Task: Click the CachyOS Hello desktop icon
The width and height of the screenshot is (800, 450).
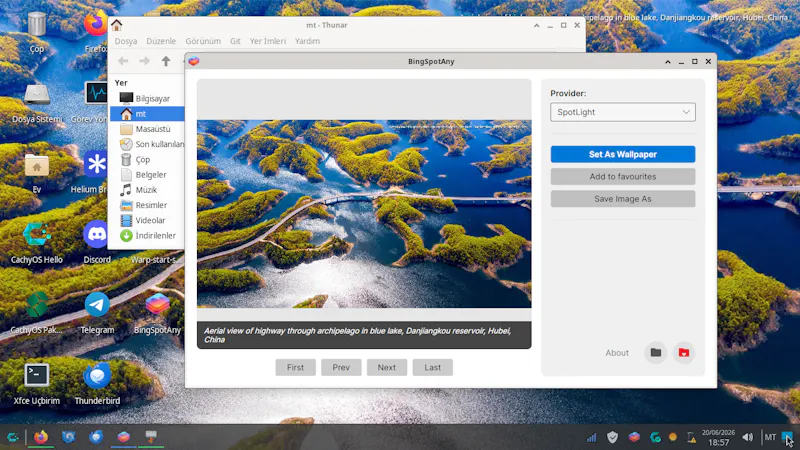Action: (37, 235)
